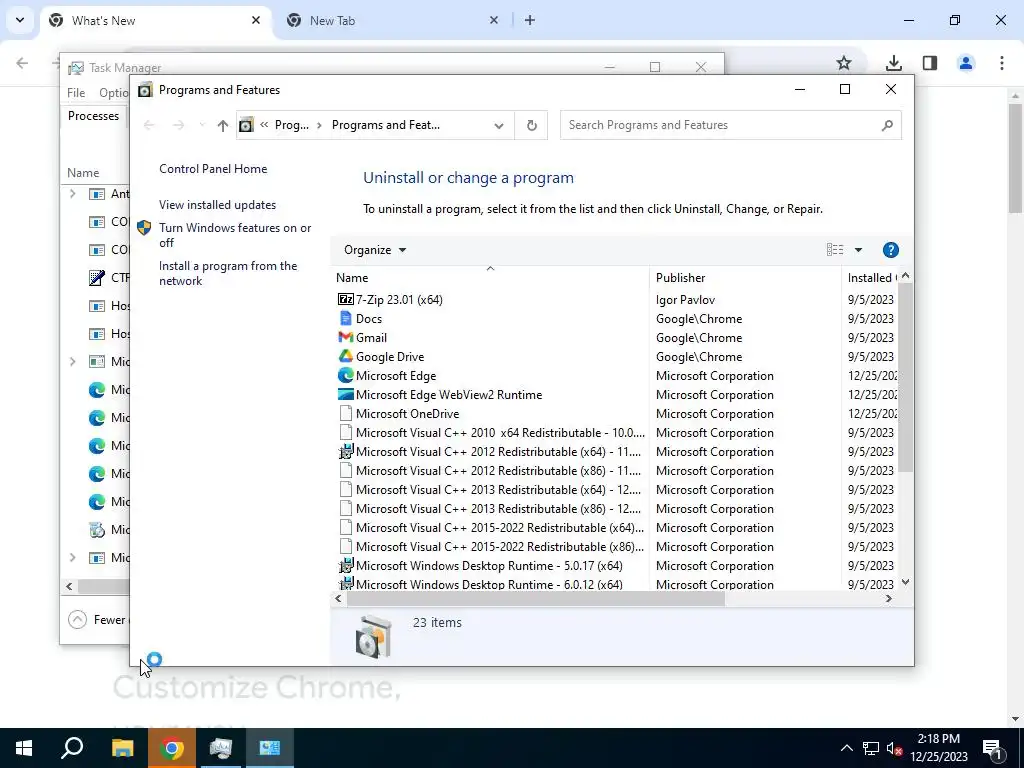
Task: Open the view options dropdown arrow
Action: 858,249
